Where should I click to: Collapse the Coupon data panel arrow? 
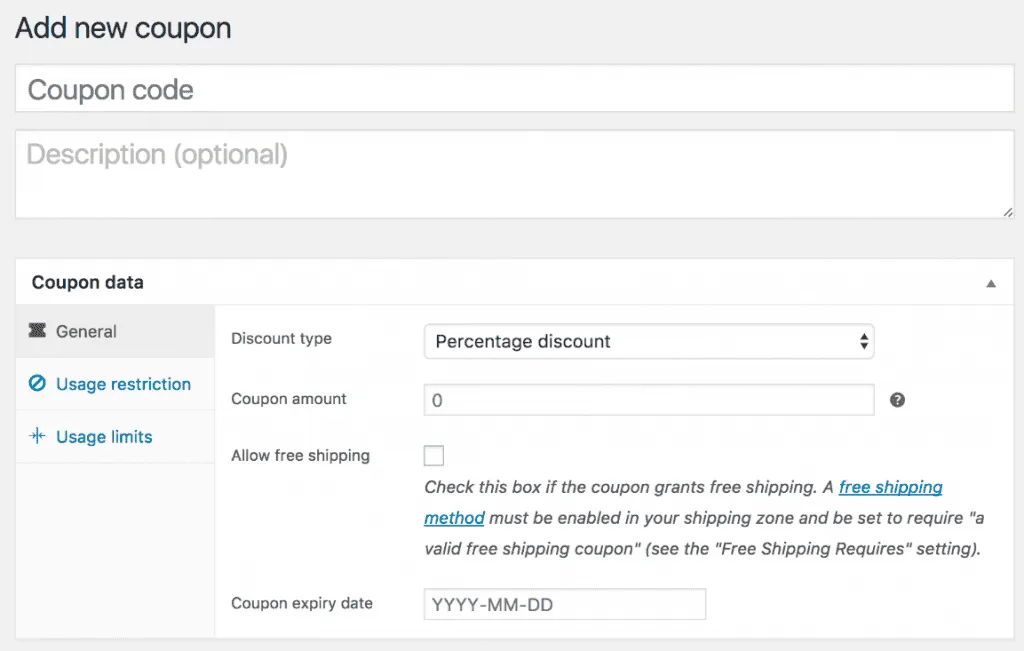pos(991,284)
